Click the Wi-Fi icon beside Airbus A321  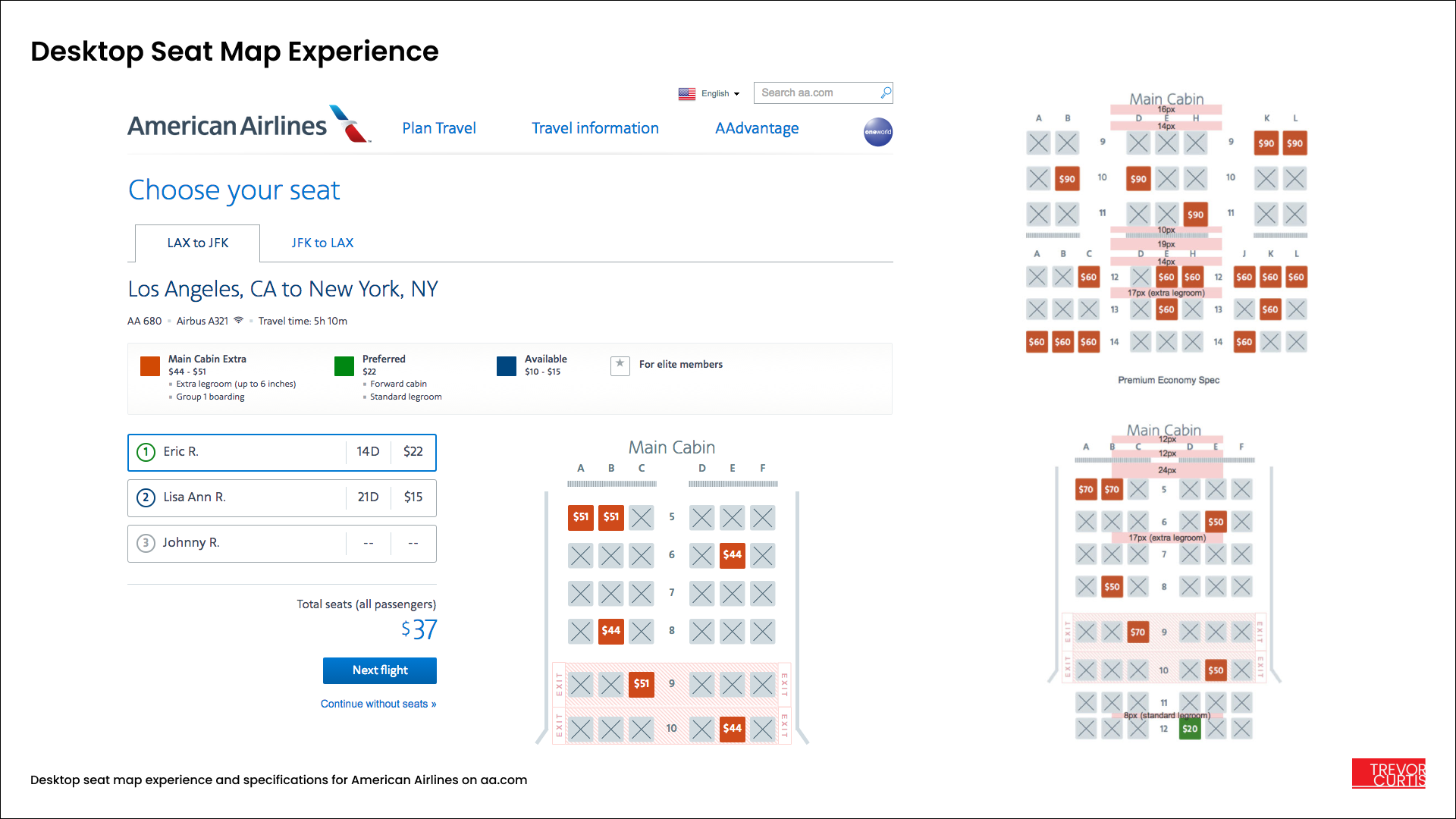(x=238, y=321)
